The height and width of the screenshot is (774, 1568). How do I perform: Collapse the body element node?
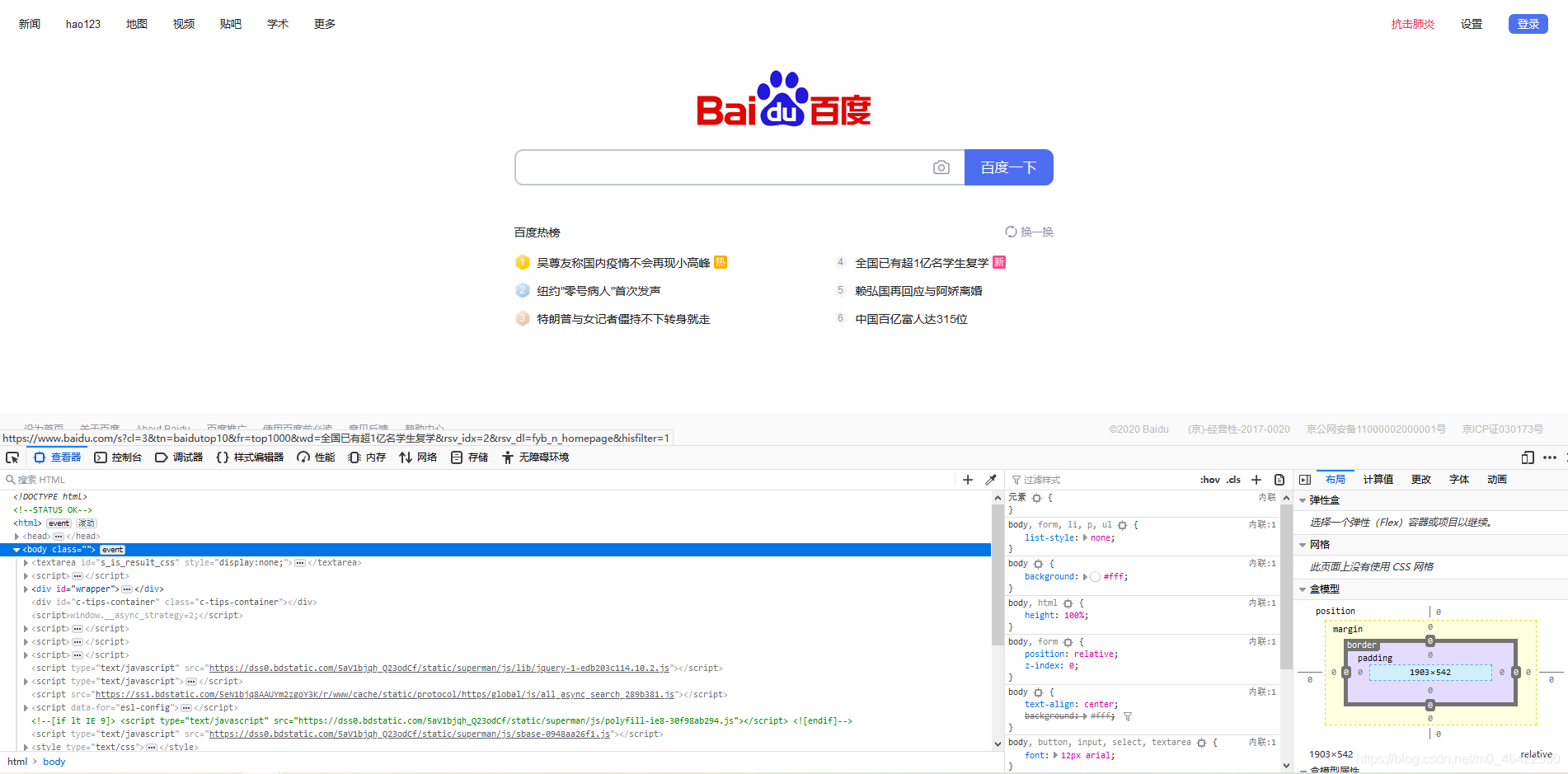point(16,550)
